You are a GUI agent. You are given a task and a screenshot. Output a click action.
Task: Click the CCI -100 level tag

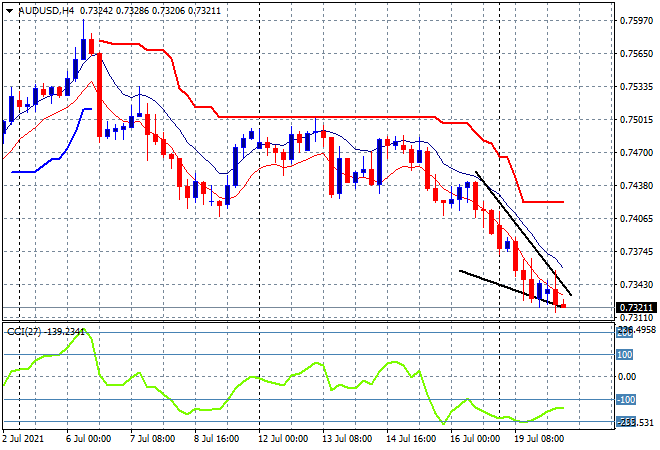point(626,399)
